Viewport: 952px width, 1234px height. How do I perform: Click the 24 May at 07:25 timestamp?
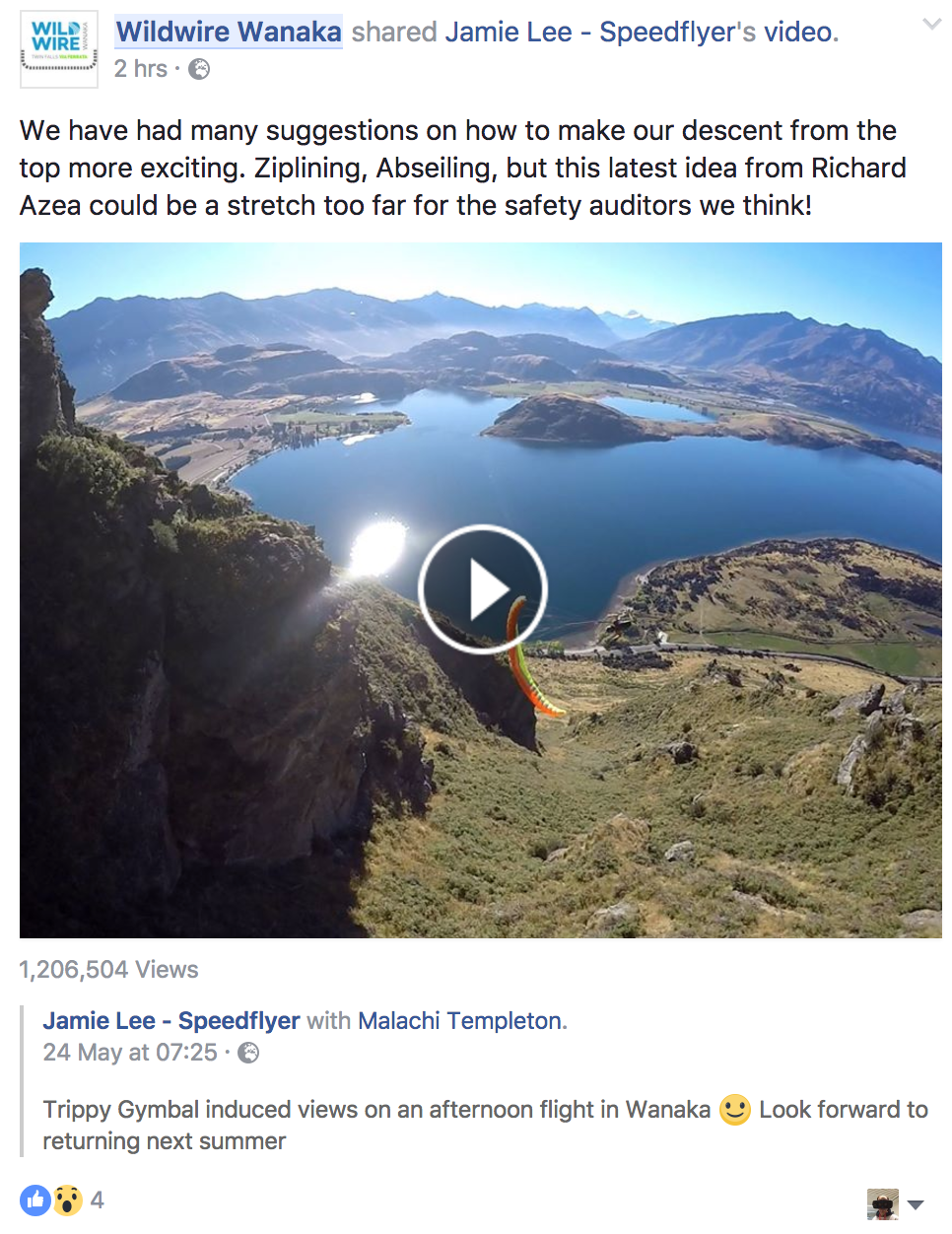pyautogui.click(x=130, y=1053)
